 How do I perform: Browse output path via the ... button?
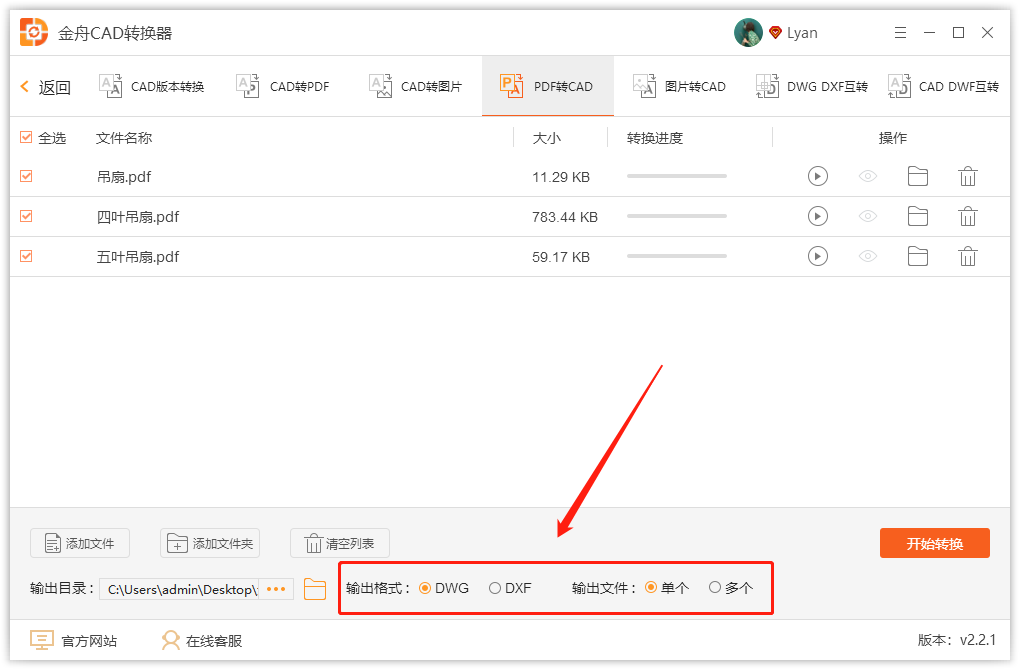pyautogui.click(x=276, y=589)
